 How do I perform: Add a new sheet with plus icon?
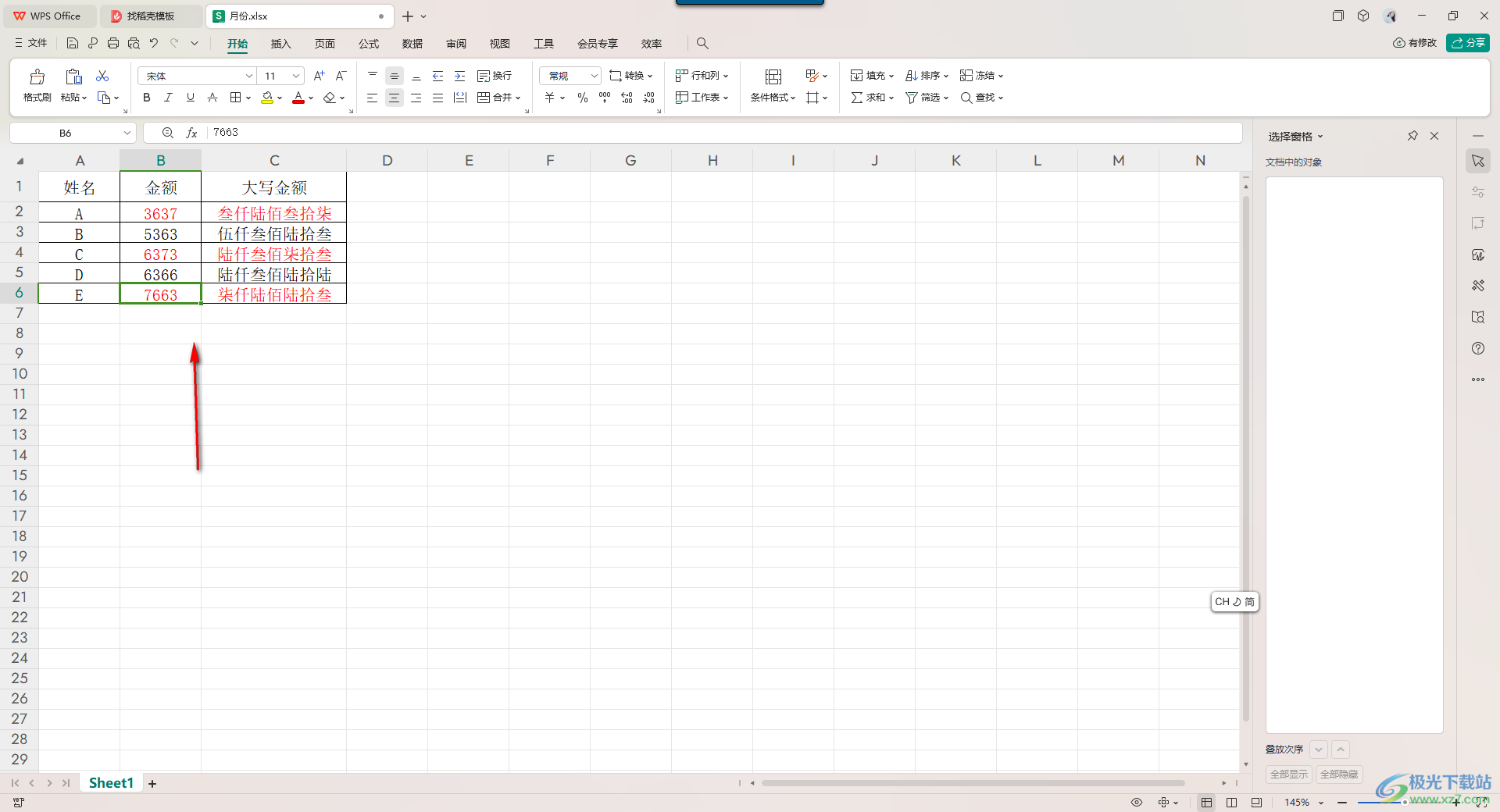pyautogui.click(x=152, y=784)
